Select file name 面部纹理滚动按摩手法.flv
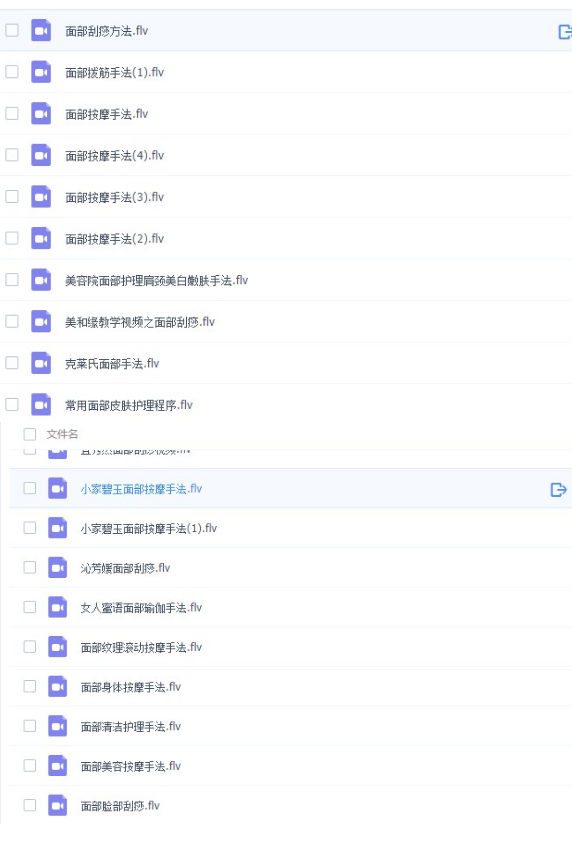 pyautogui.click(x=141, y=648)
